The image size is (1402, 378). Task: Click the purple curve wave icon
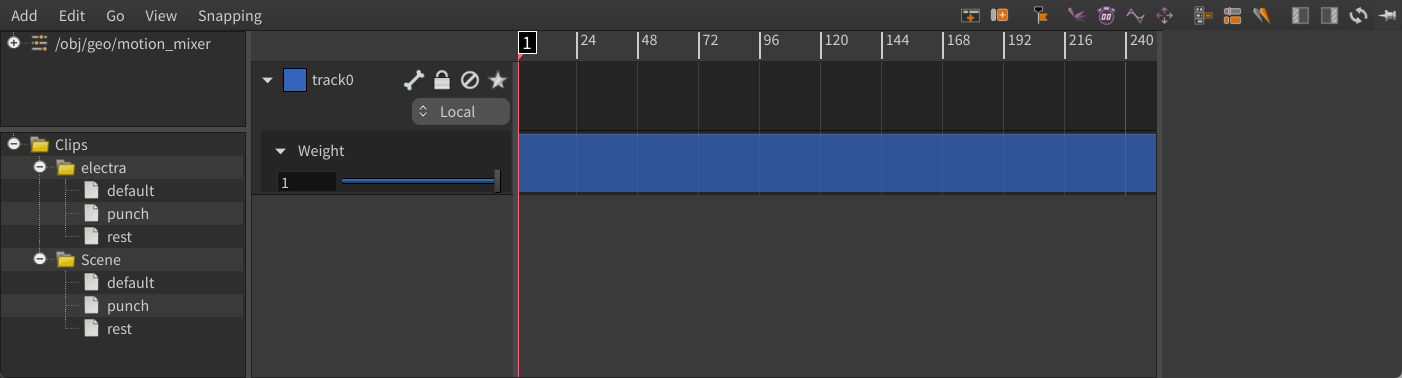(1135, 15)
